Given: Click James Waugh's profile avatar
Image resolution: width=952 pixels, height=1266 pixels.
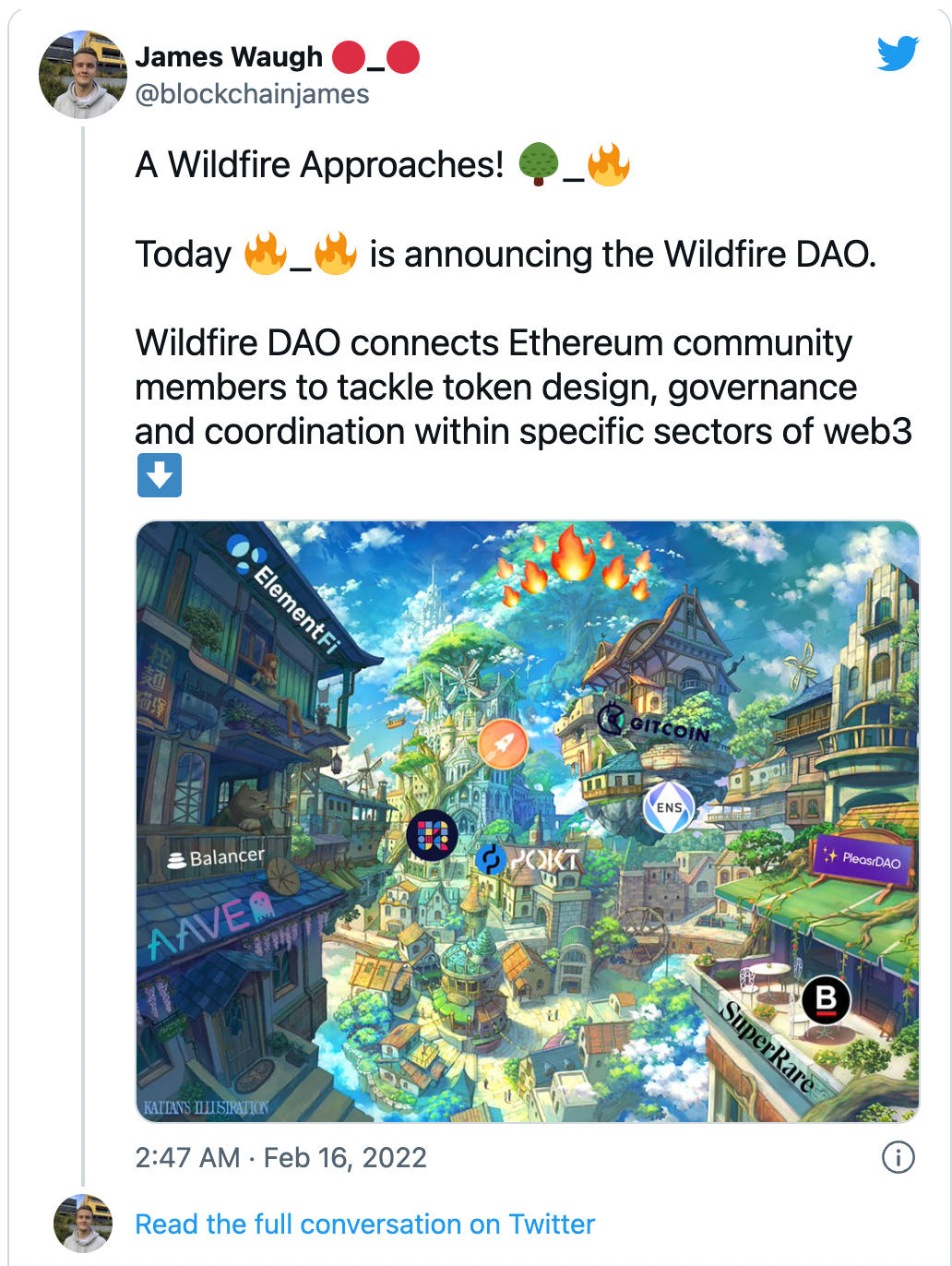Looking at the screenshot, I should [82, 75].
